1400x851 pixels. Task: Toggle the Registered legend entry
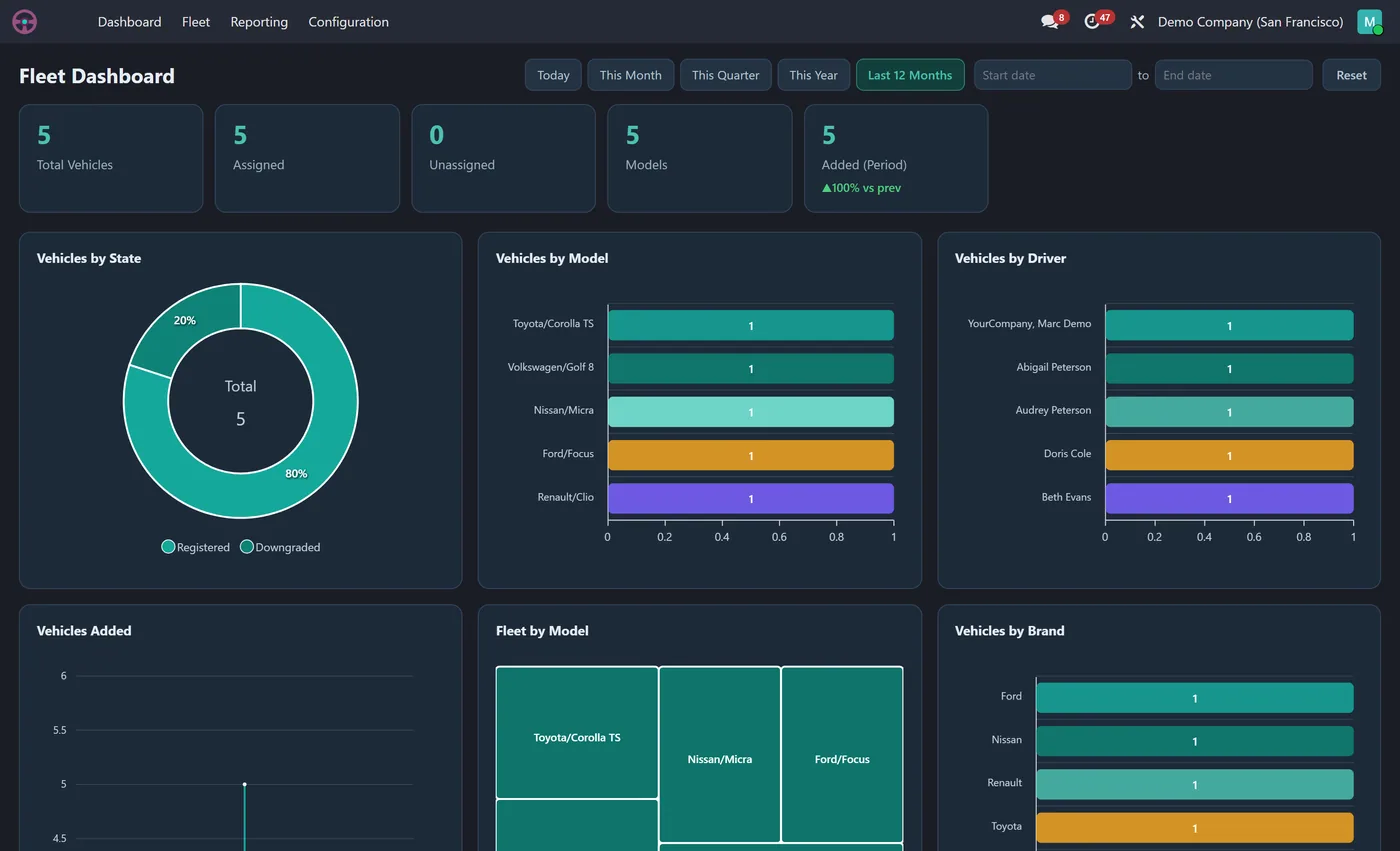(196, 547)
